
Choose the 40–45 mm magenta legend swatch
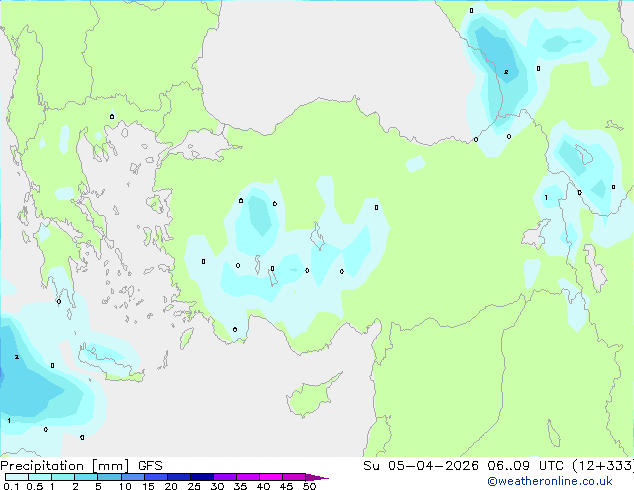[271, 477]
